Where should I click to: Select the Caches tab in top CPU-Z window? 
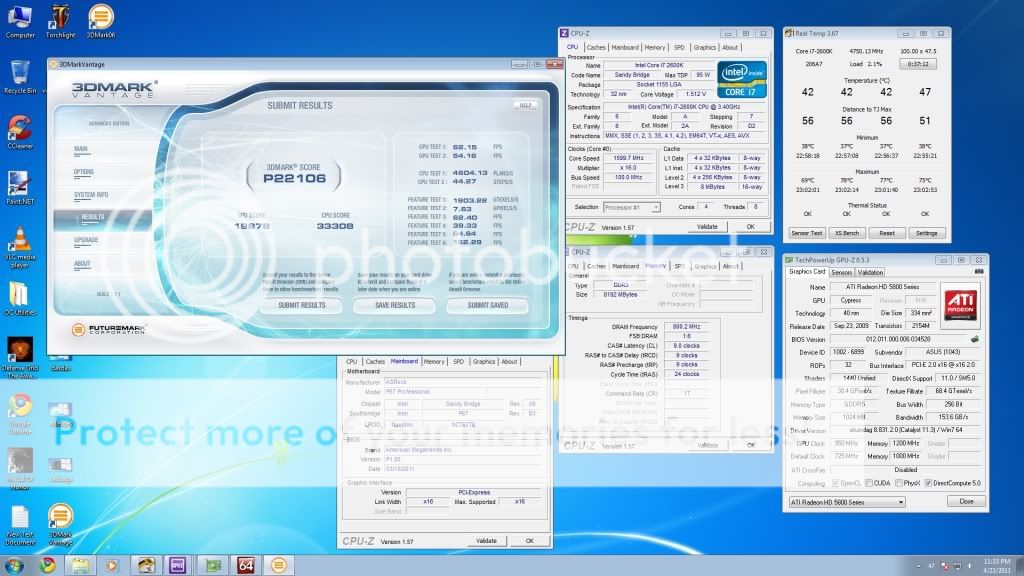pos(596,47)
